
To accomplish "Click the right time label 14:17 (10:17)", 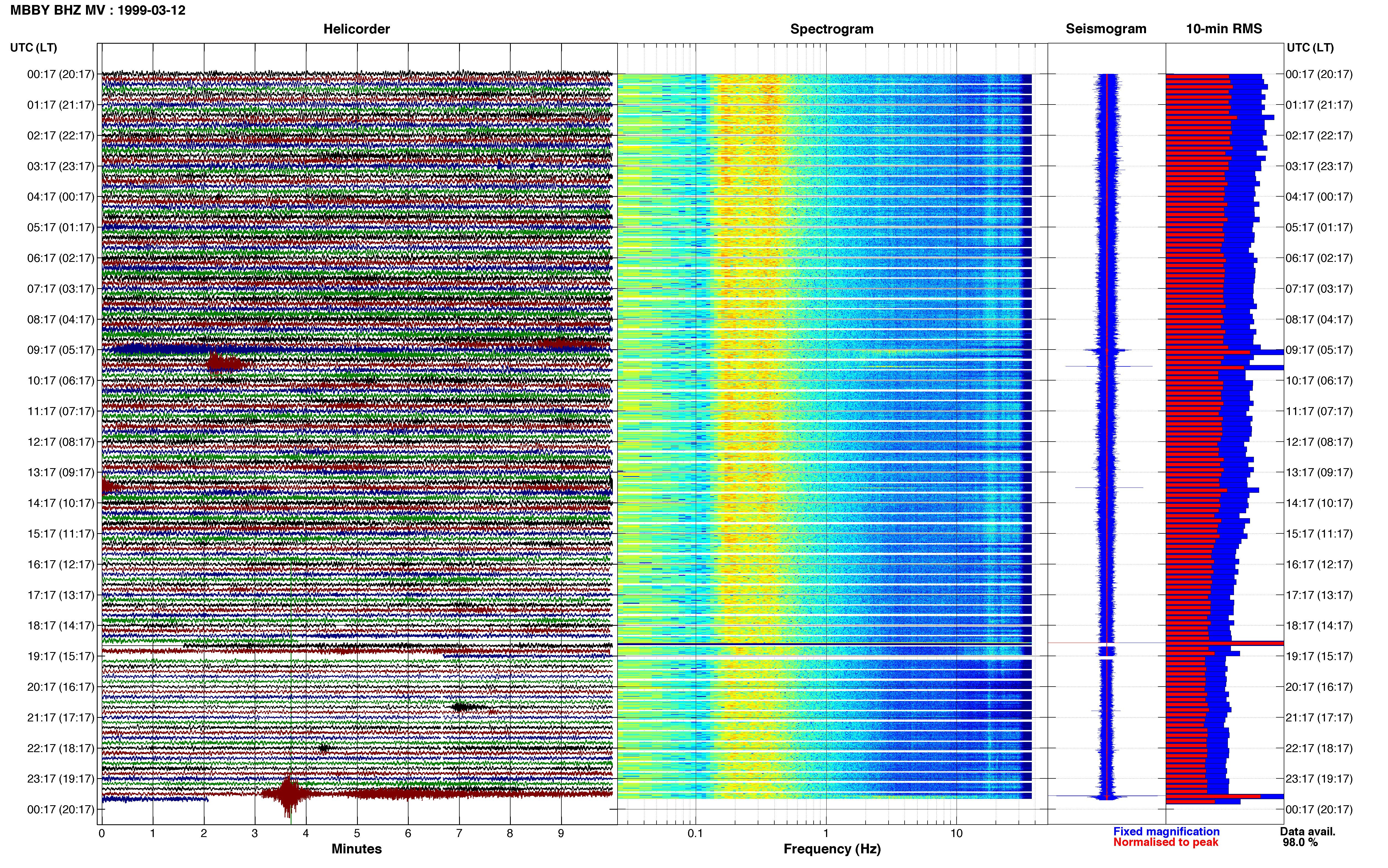I will pos(1319,504).
